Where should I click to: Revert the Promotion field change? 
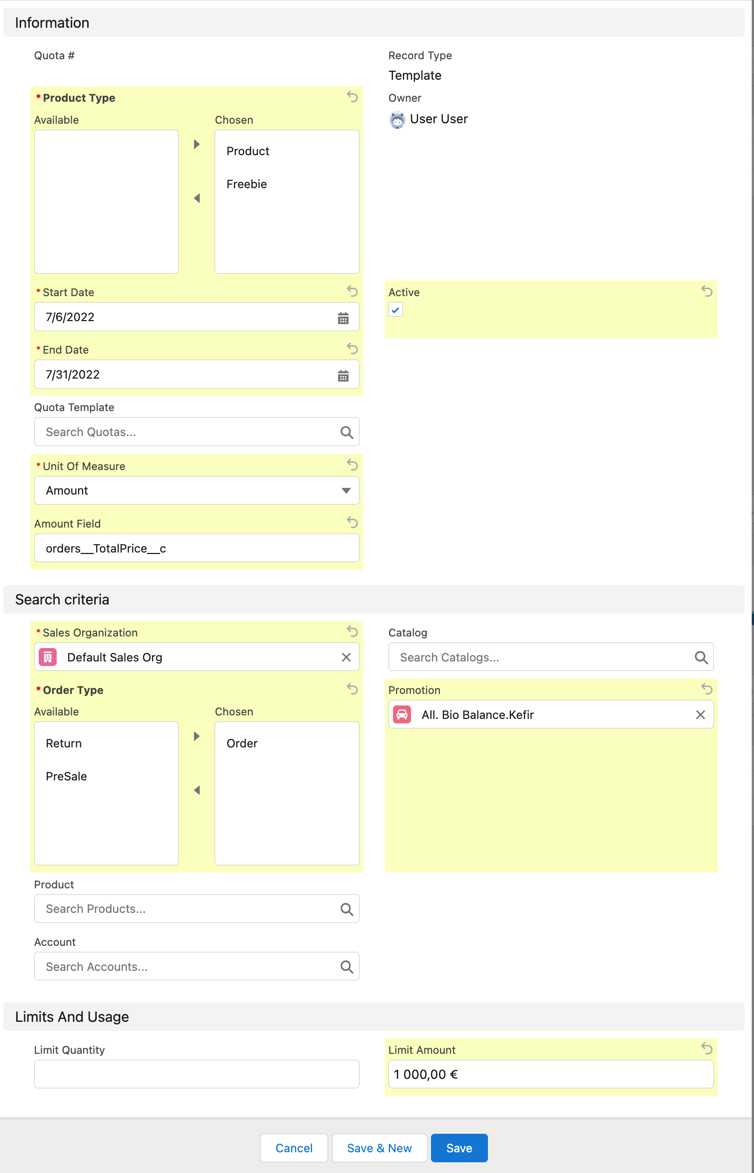[706, 688]
